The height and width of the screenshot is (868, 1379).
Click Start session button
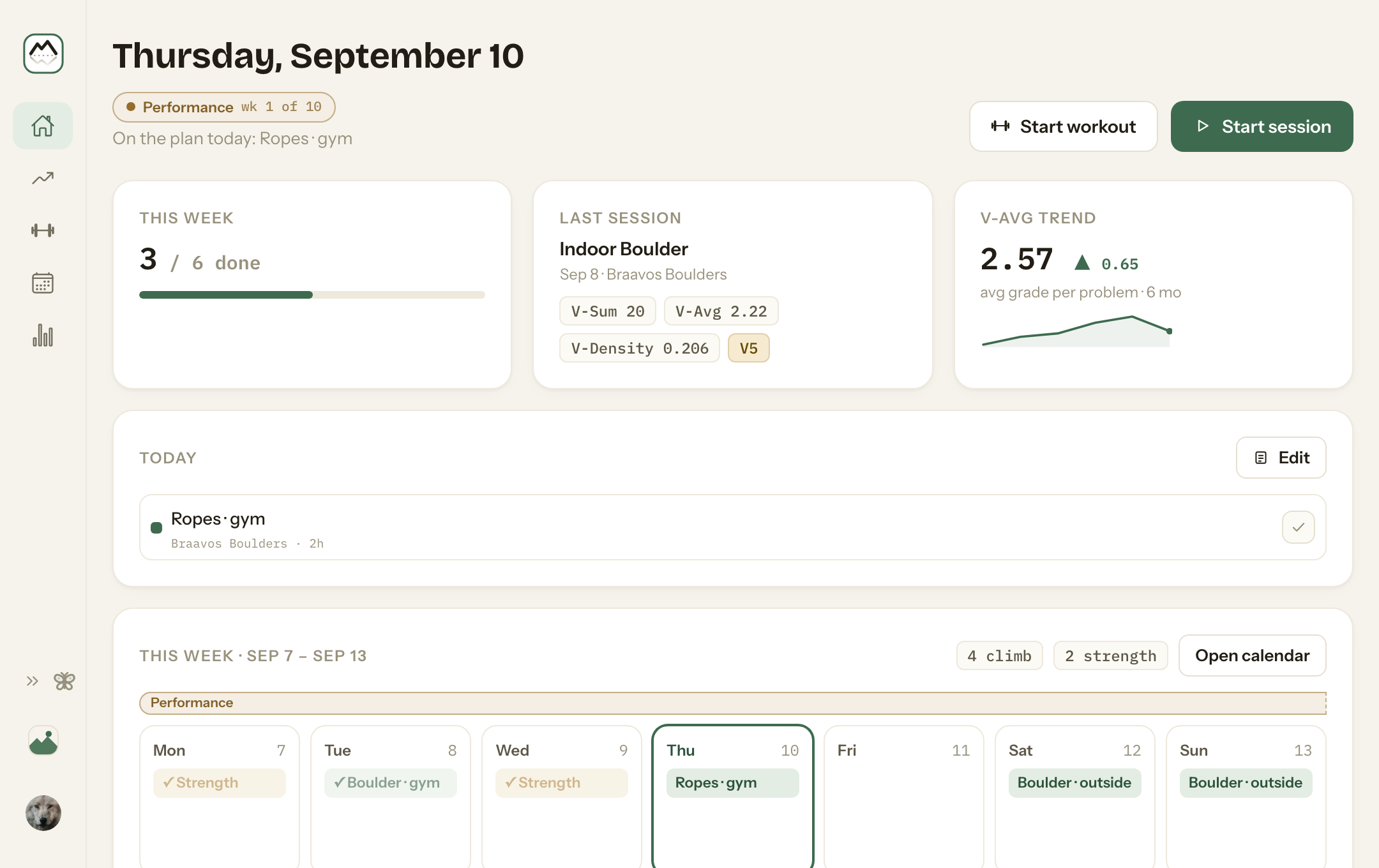(x=1262, y=126)
